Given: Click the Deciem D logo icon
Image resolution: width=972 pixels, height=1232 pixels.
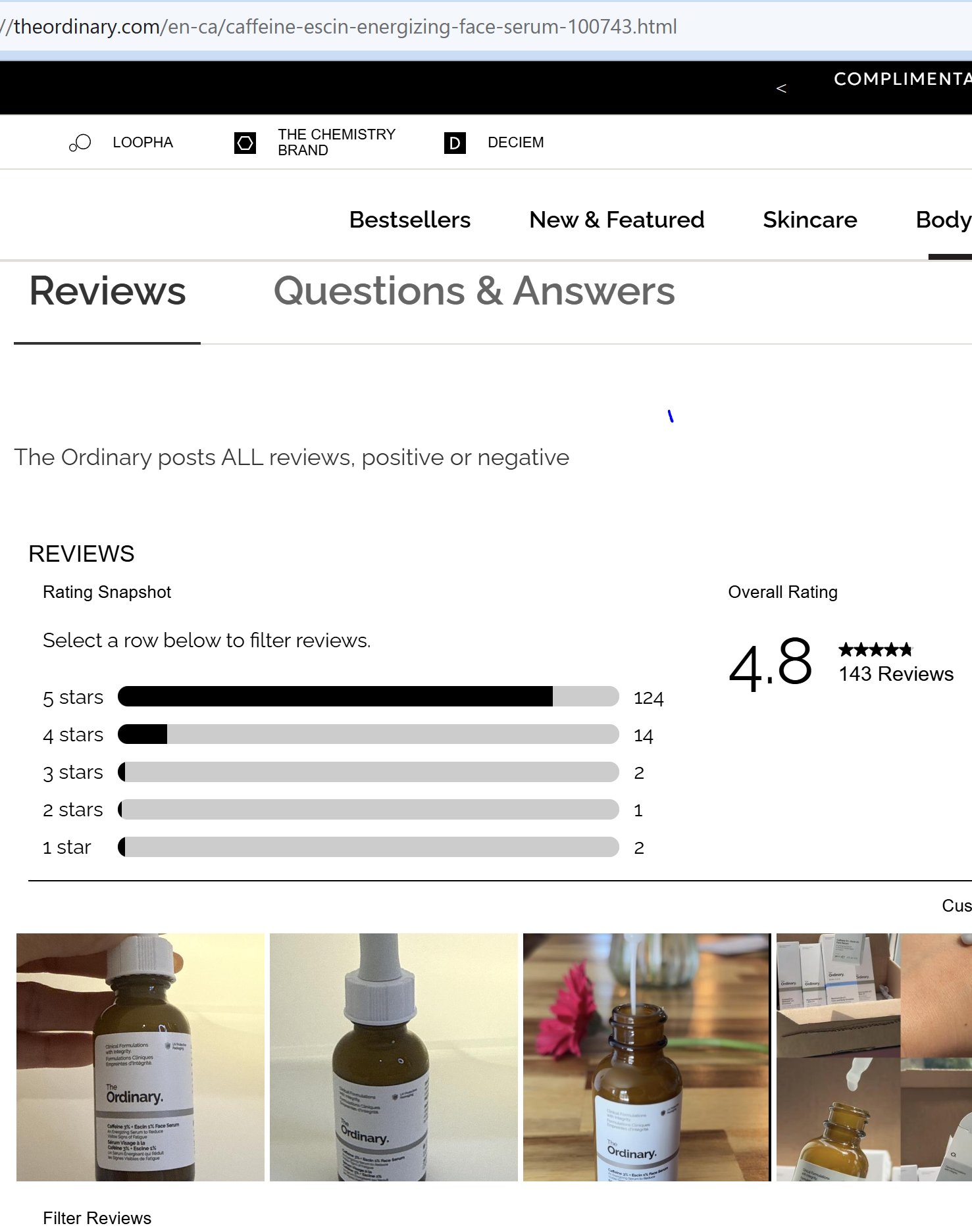Looking at the screenshot, I should [455, 143].
